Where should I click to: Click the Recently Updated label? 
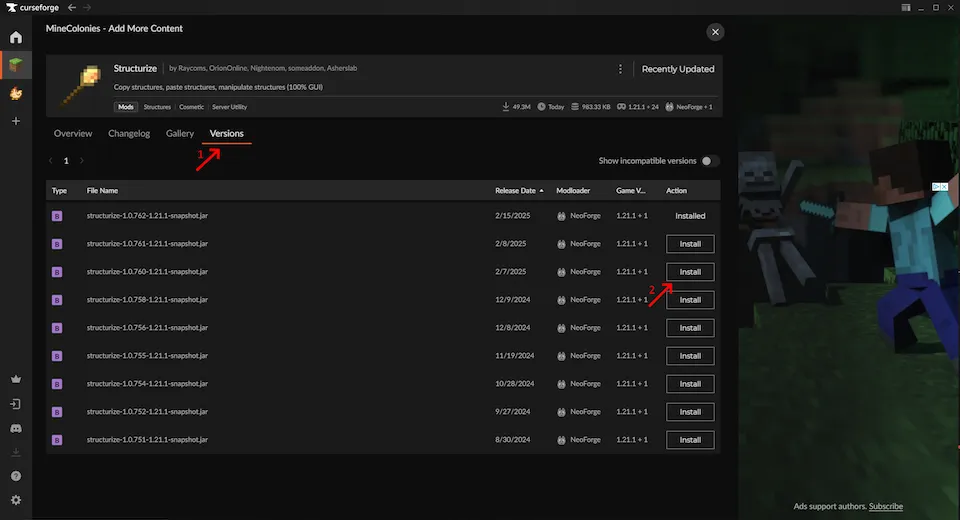(x=678, y=69)
